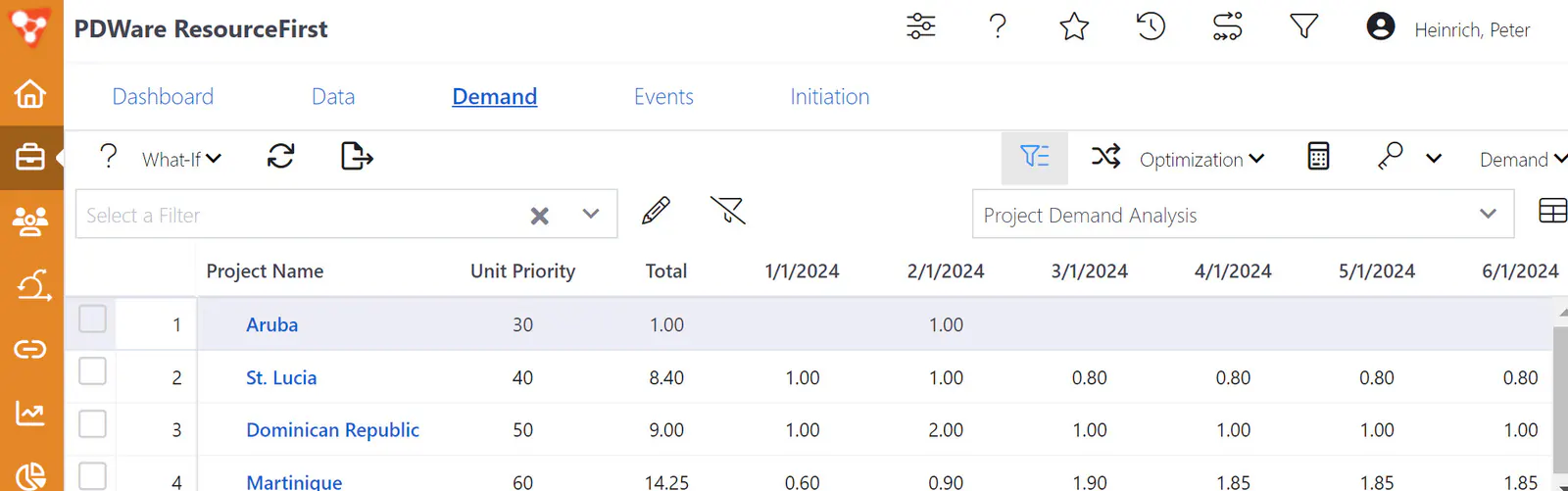The height and width of the screenshot is (491, 1568).
Task: Expand the What-If dropdown
Action: click(x=182, y=159)
